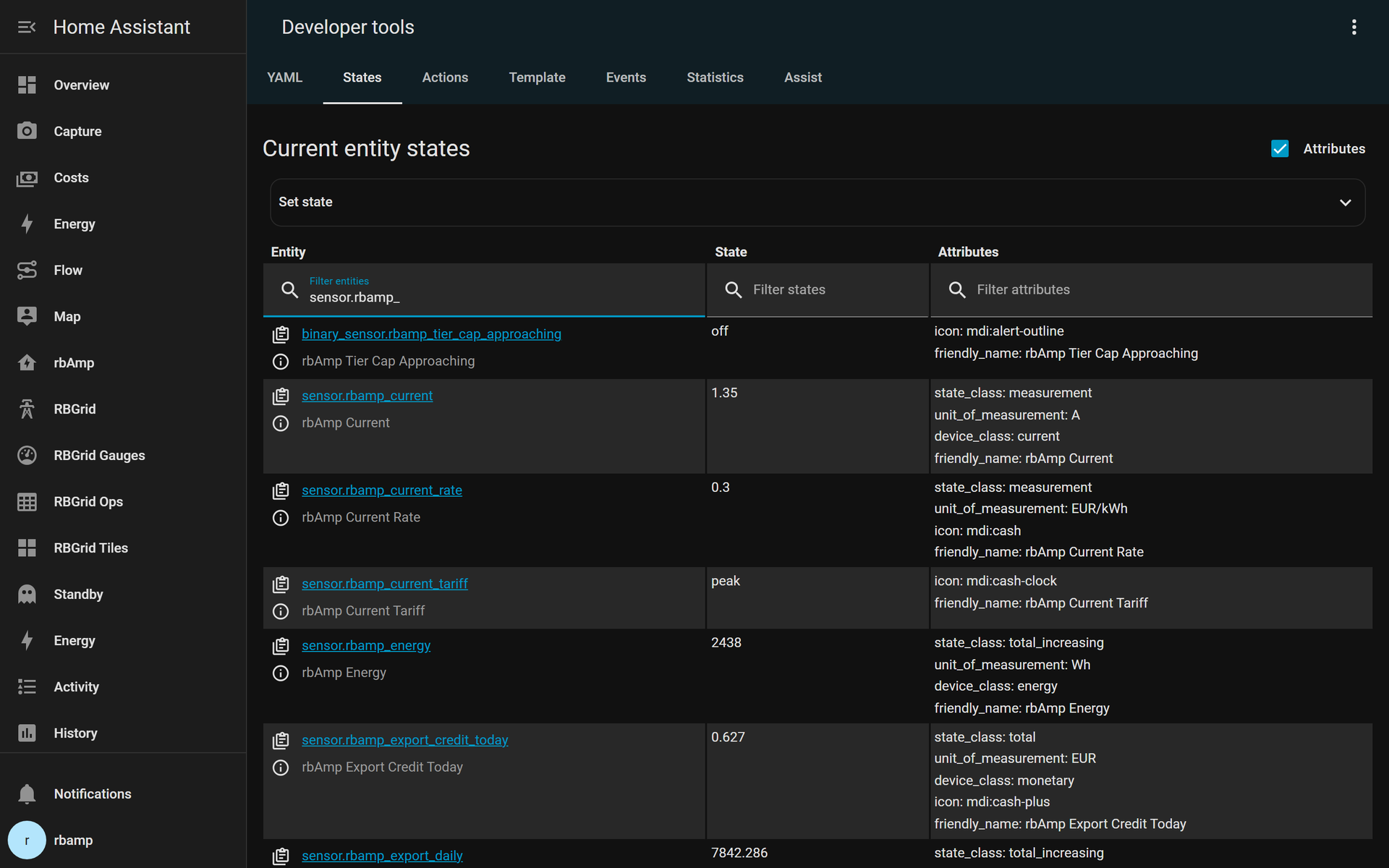Open the sensor.rbamp_current entity link

[x=367, y=396]
